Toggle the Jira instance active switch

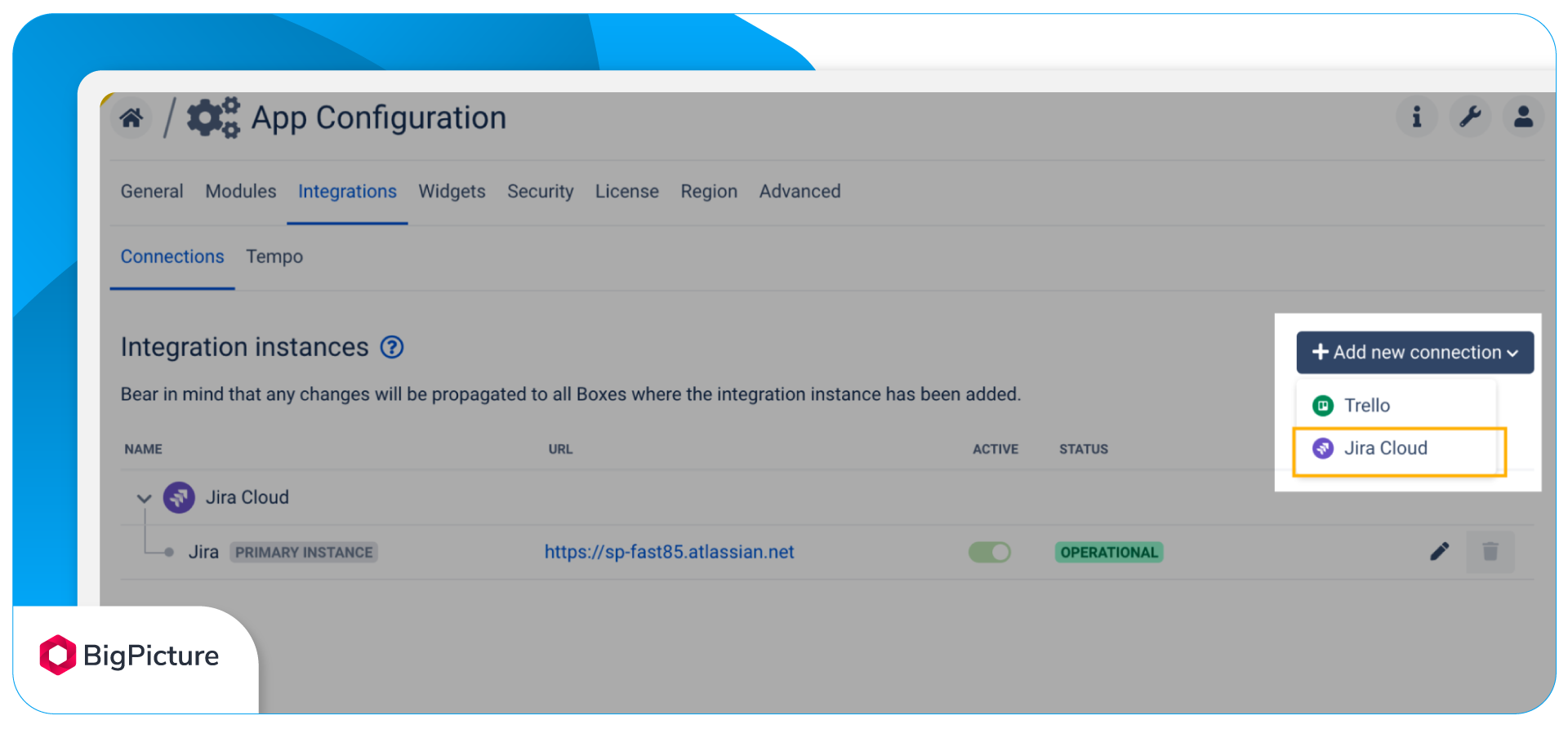tap(990, 553)
